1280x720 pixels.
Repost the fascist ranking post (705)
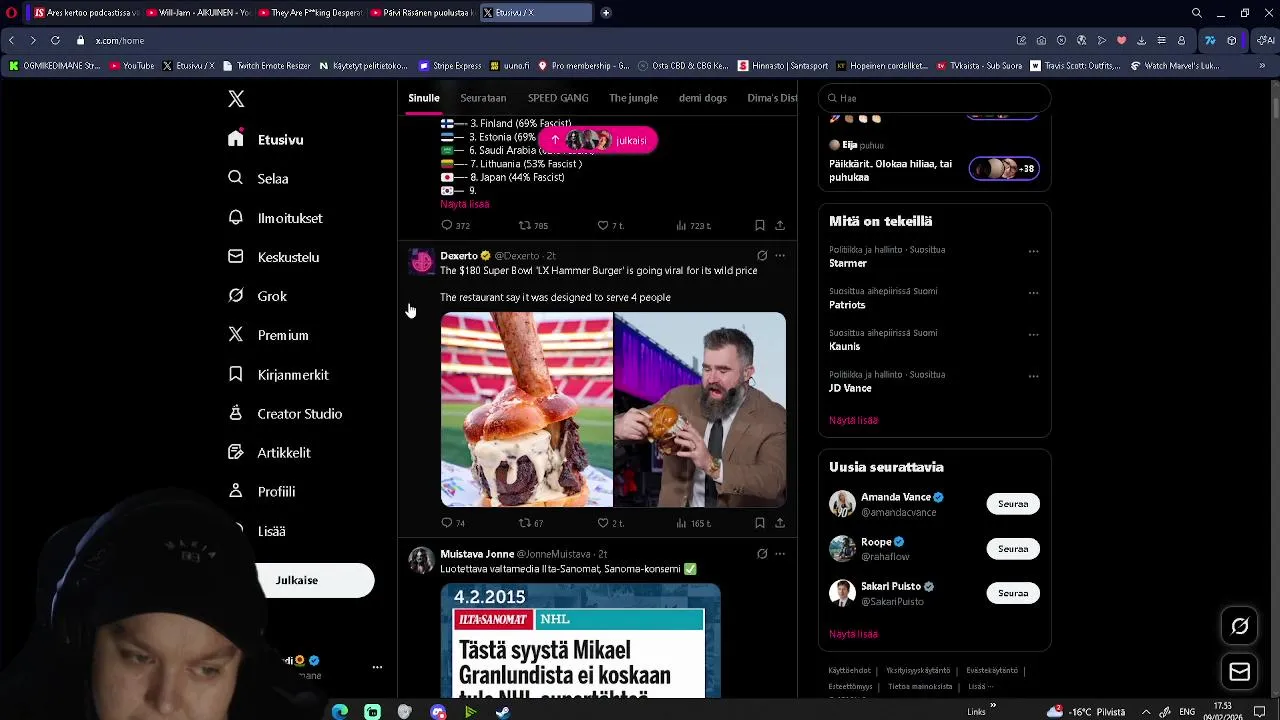coord(533,226)
